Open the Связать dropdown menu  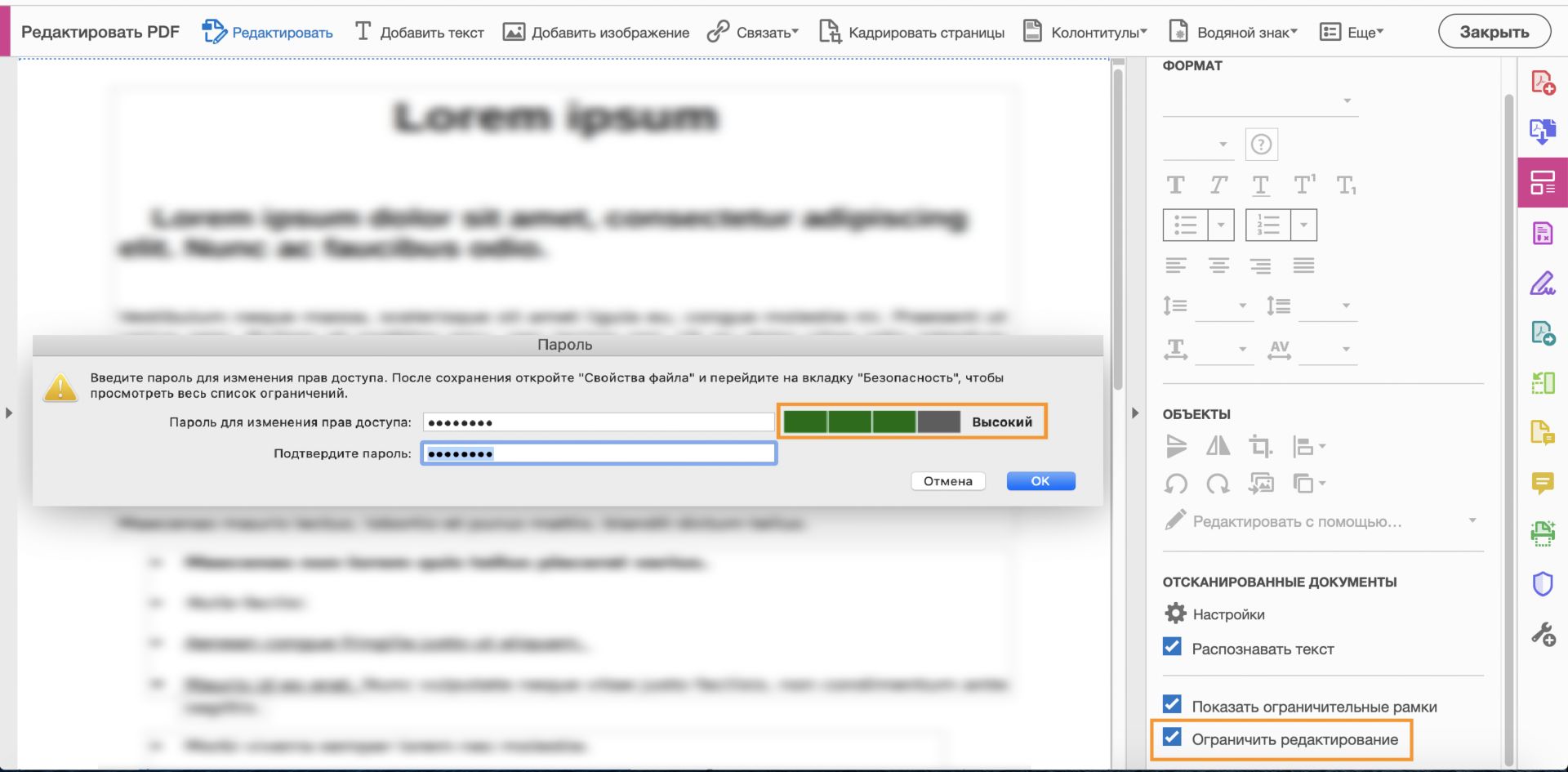(752, 32)
